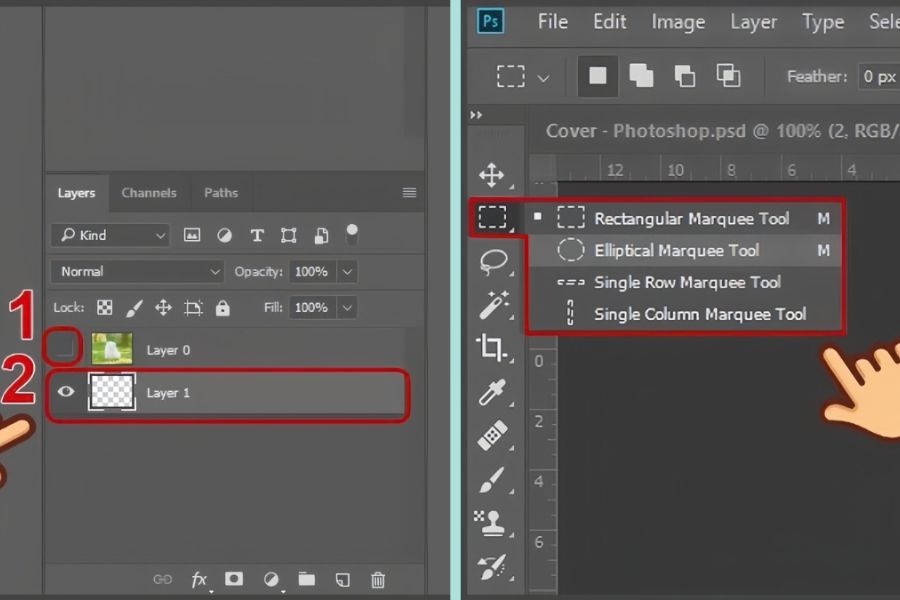
Task: Select the Spot Healing Brush tool
Action: (x=492, y=436)
